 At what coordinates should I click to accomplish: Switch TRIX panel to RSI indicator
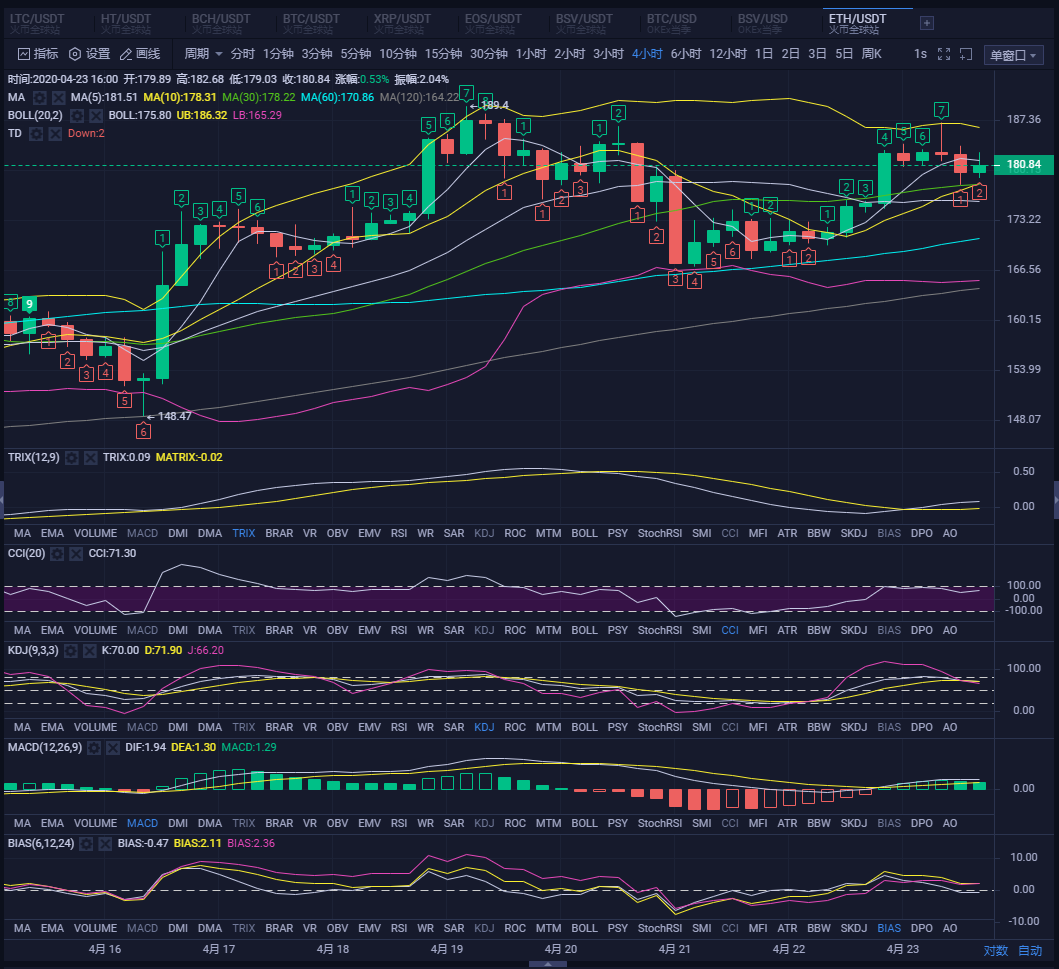pos(398,533)
